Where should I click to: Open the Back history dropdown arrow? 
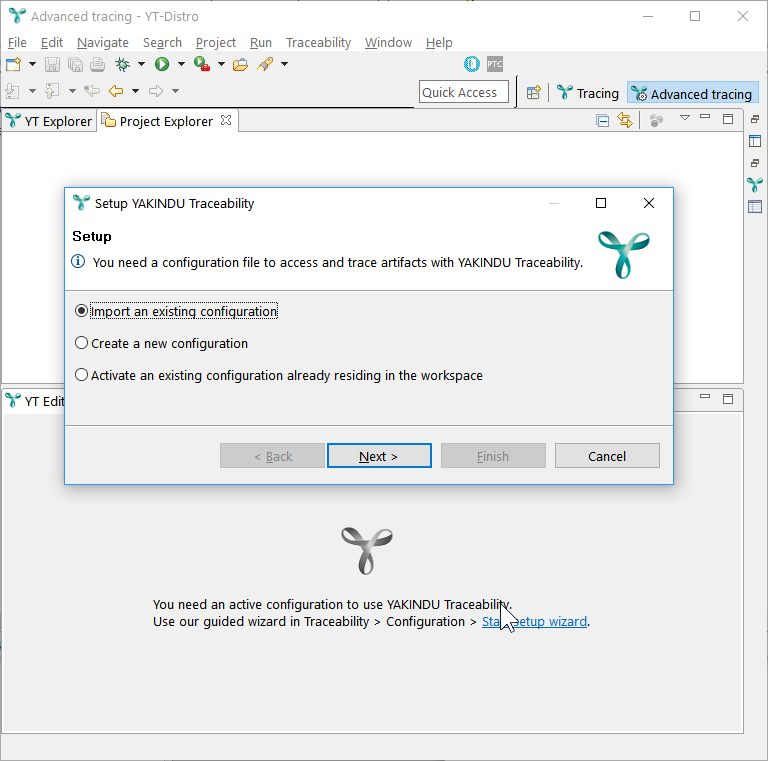pos(135,91)
